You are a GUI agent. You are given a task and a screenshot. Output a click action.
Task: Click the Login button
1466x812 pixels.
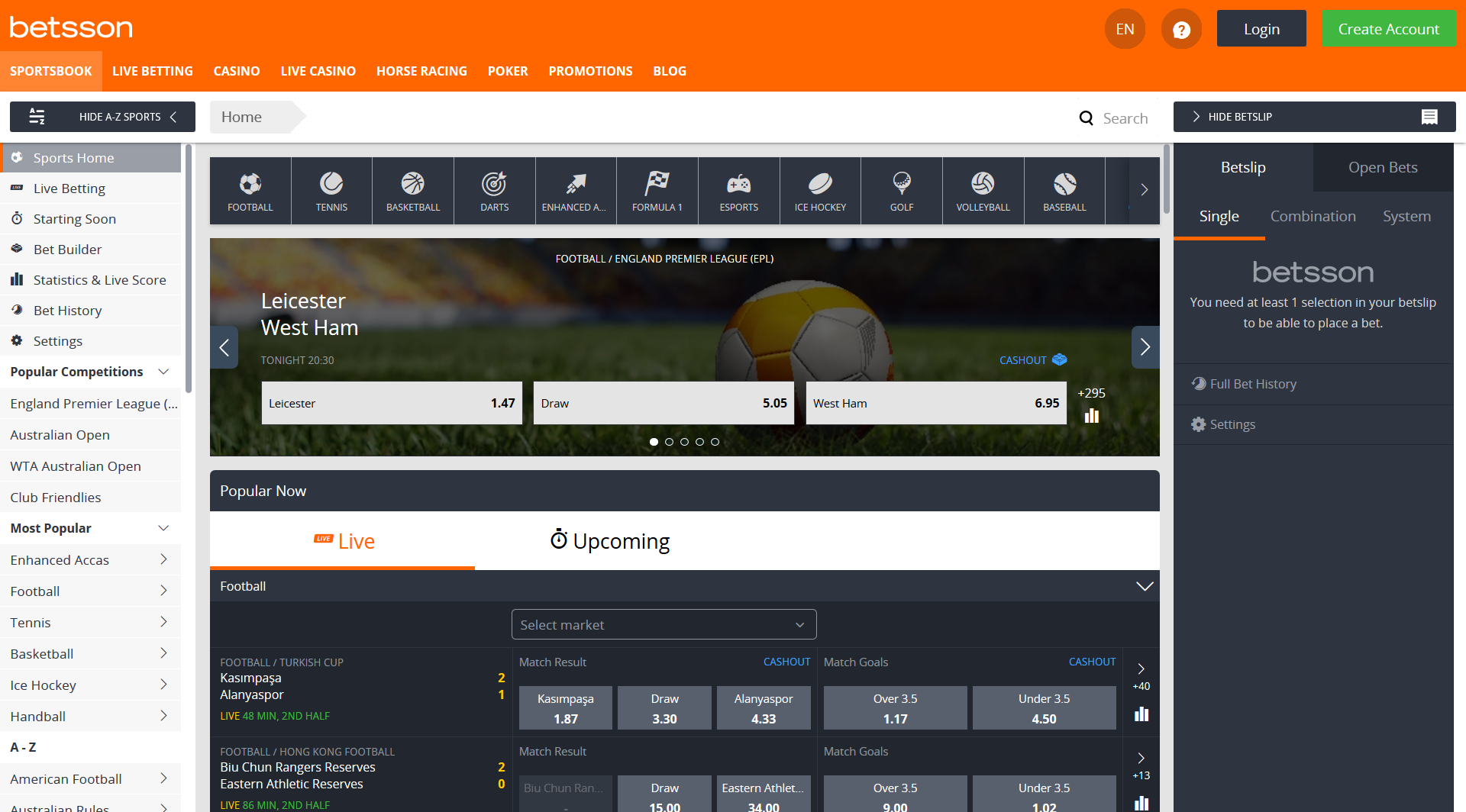pyautogui.click(x=1261, y=29)
